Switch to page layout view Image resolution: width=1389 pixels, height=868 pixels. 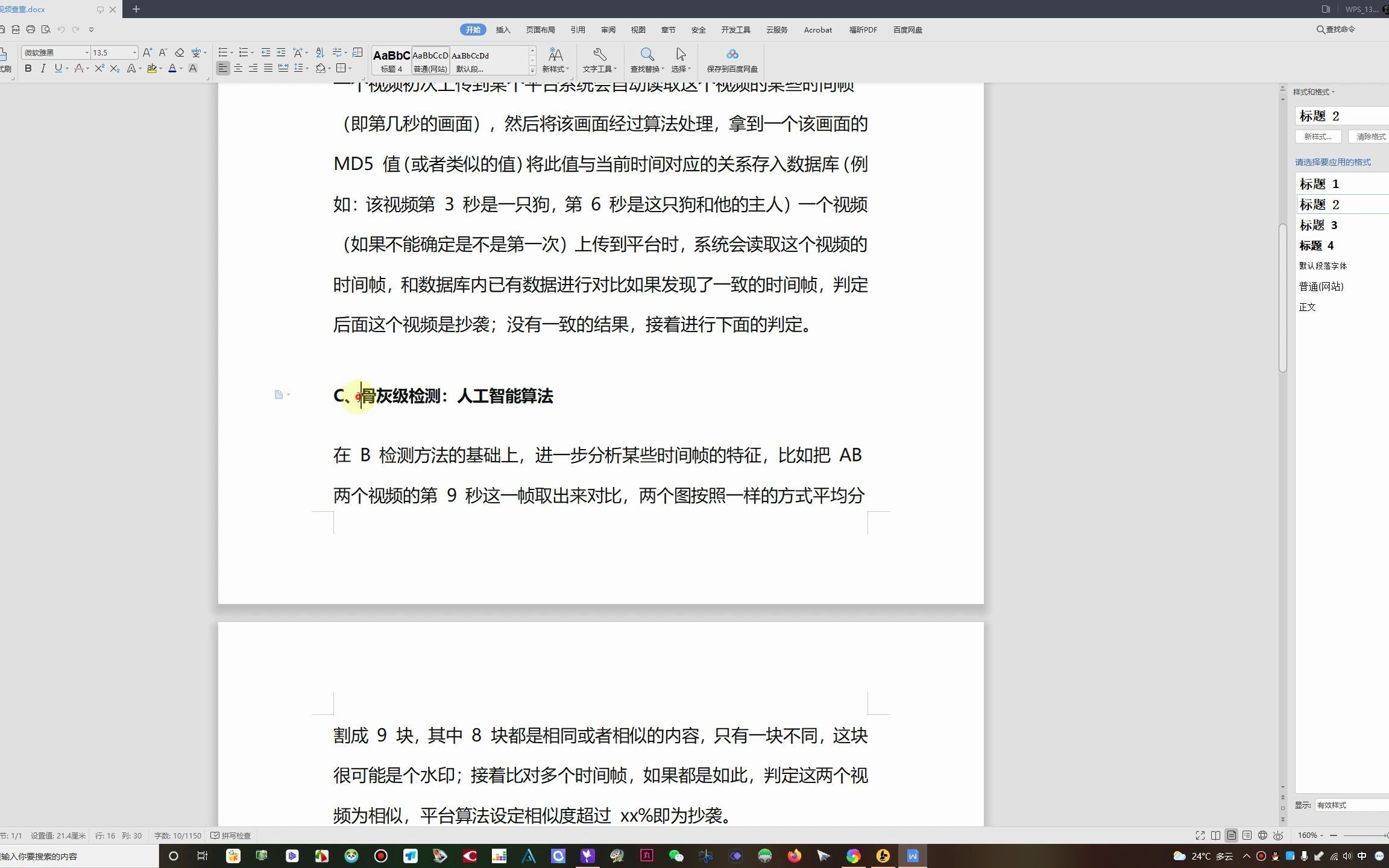tap(1231, 835)
